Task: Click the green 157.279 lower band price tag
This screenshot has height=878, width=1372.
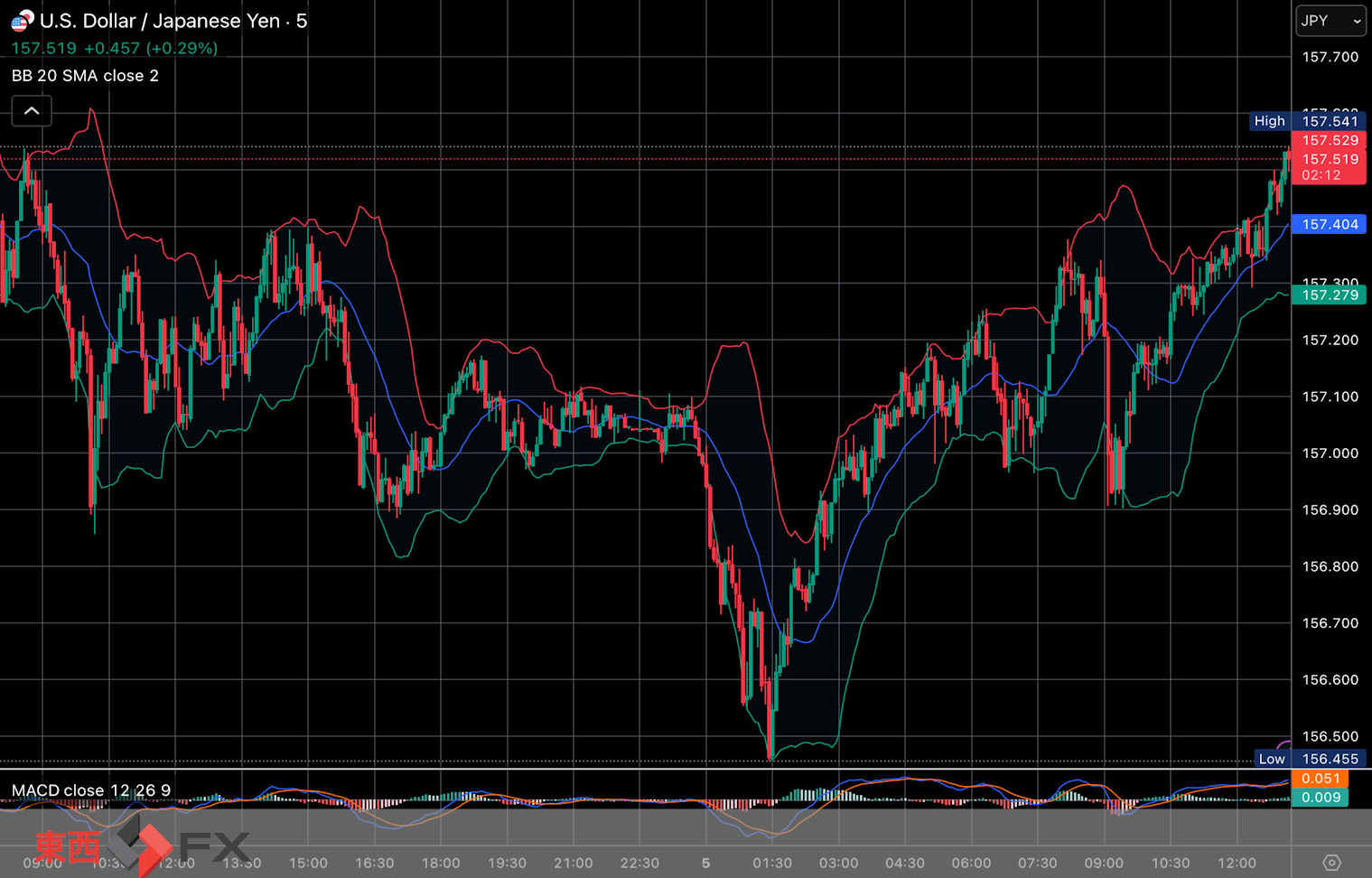Action: (1329, 294)
